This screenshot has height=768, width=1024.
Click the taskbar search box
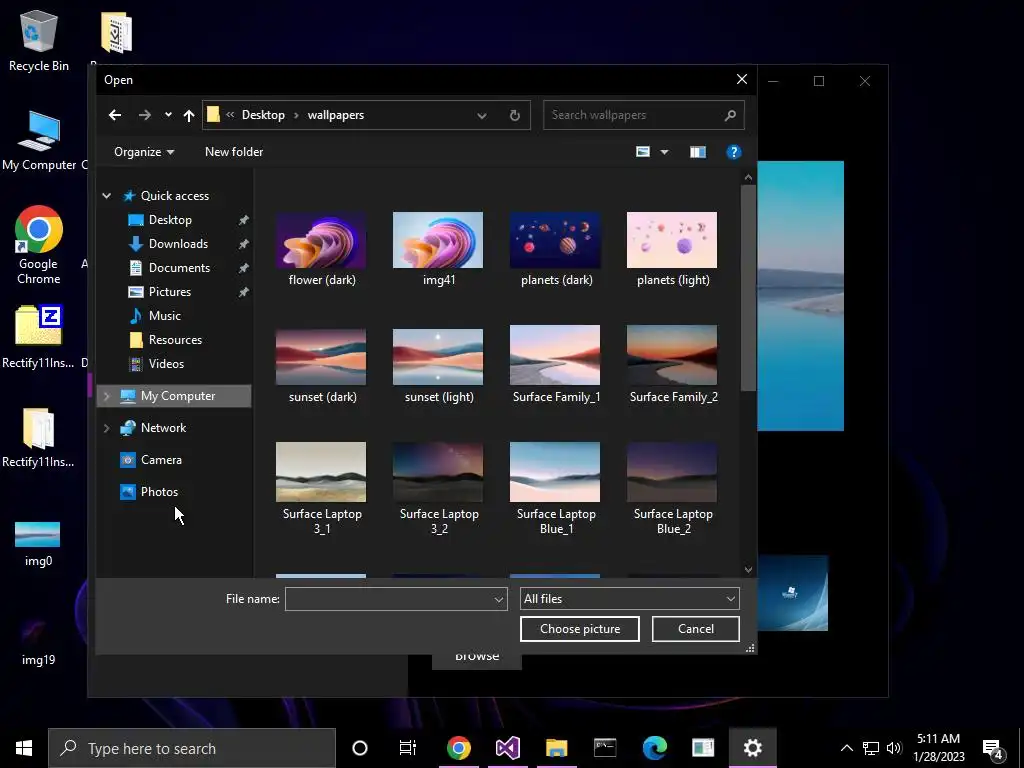pos(192,748)
